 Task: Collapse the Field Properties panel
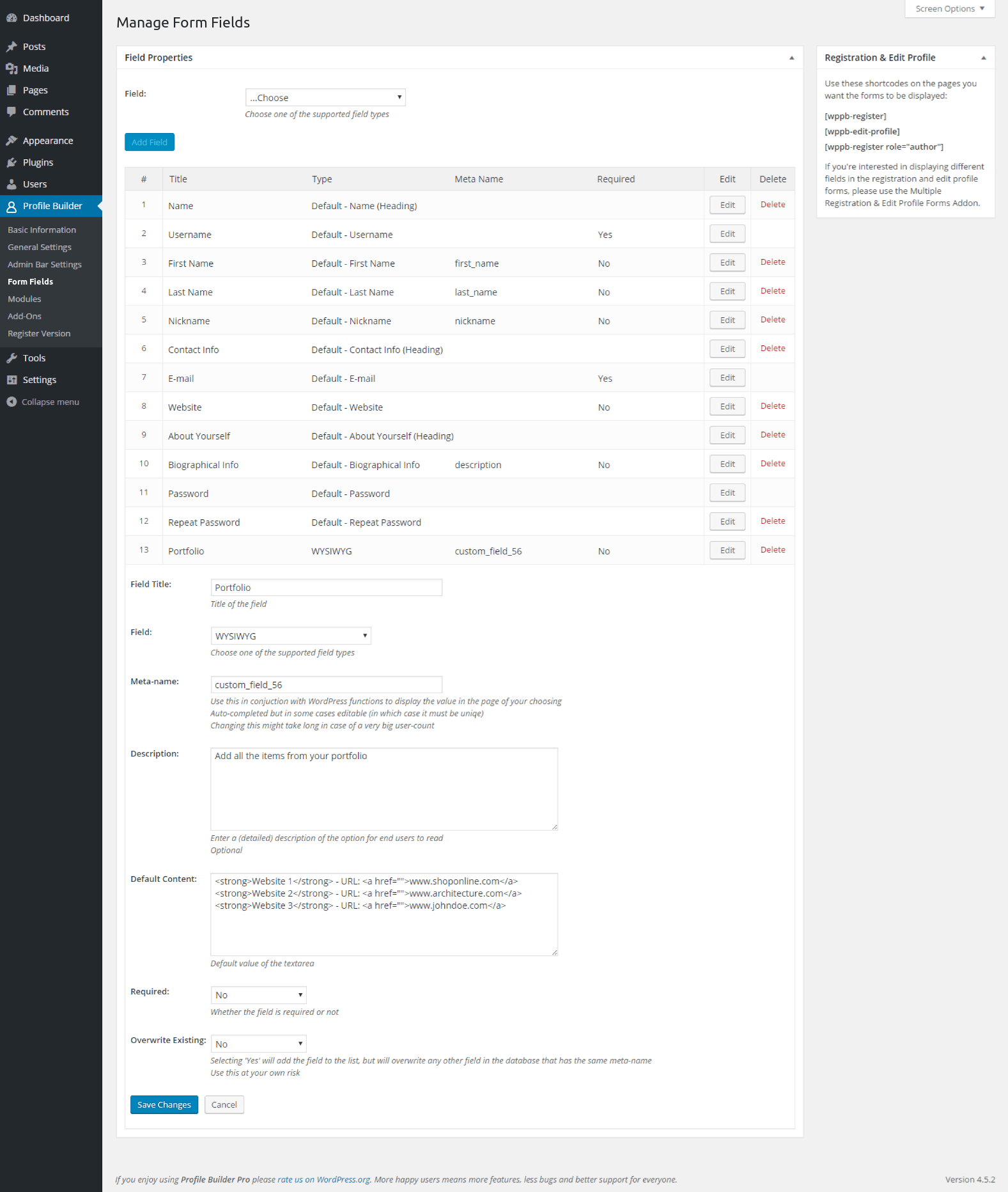coord(791,58)
